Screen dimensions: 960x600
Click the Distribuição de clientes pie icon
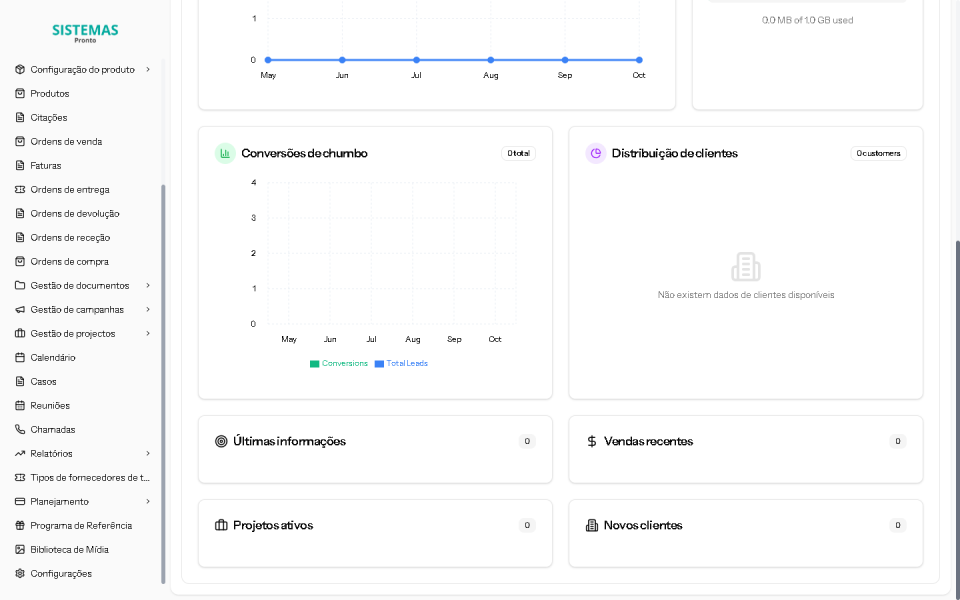point(595,153)
